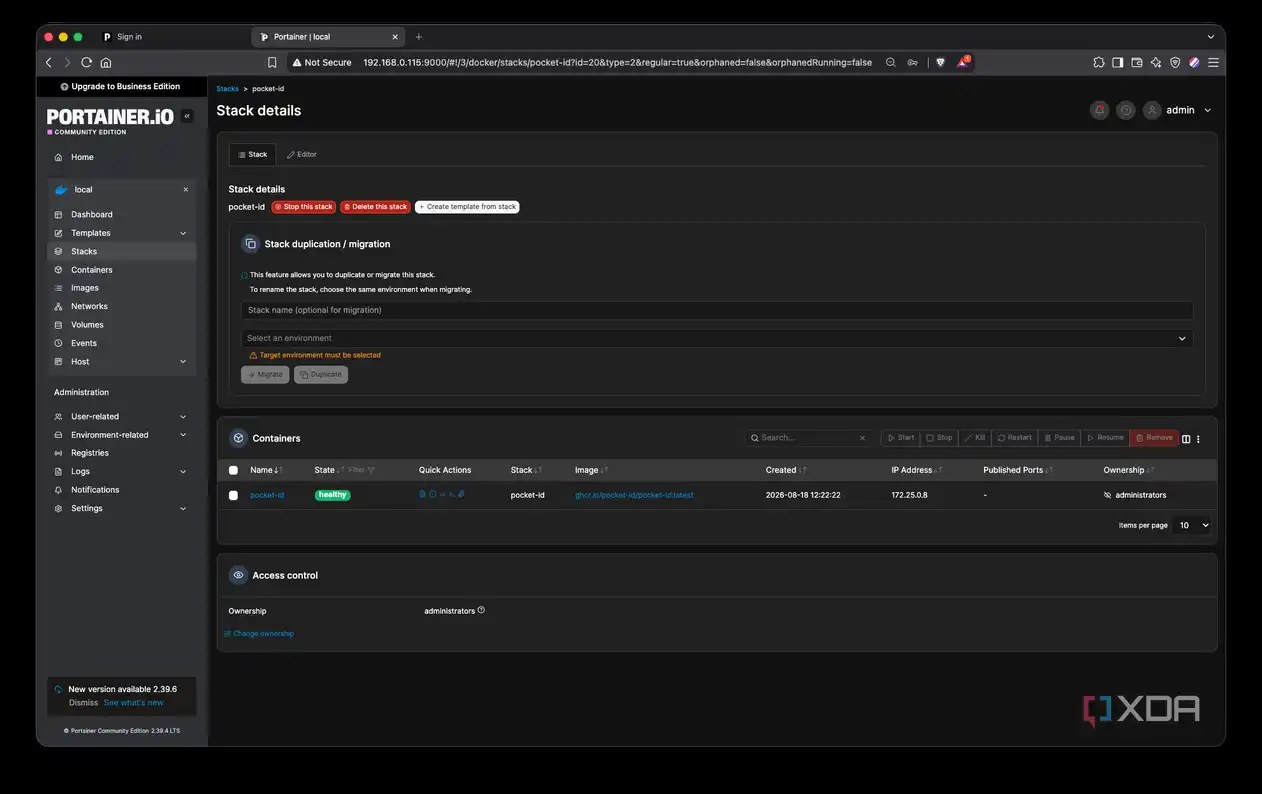Open the containers table three-dot menu
1262x794 pixels.
click(1198, 438)
